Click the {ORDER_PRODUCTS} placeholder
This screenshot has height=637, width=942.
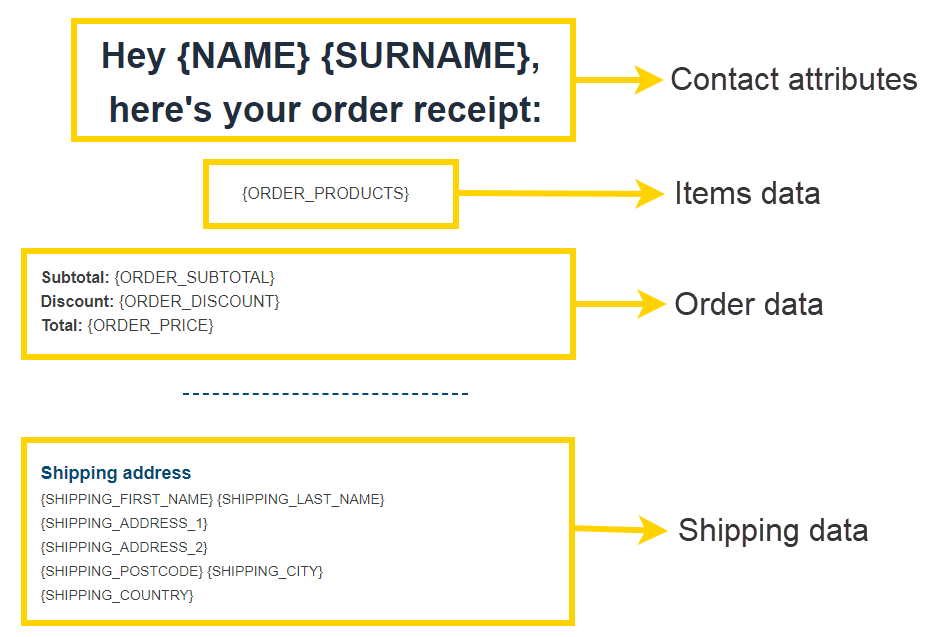[x=325, y=194]
